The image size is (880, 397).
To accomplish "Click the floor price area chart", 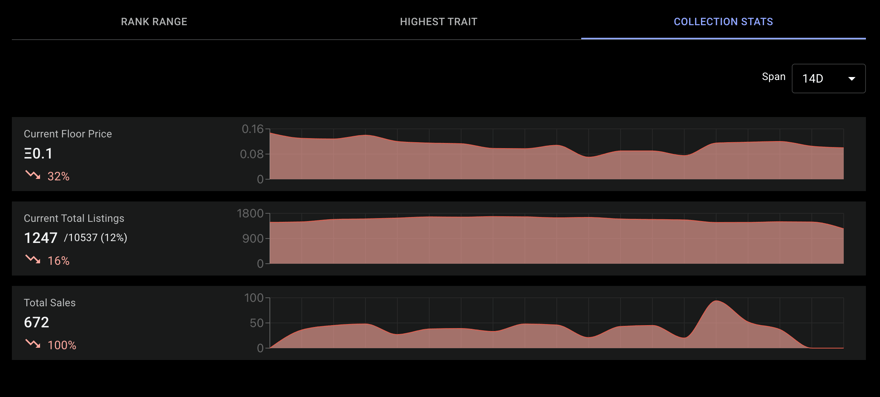I will click(557, 154).
